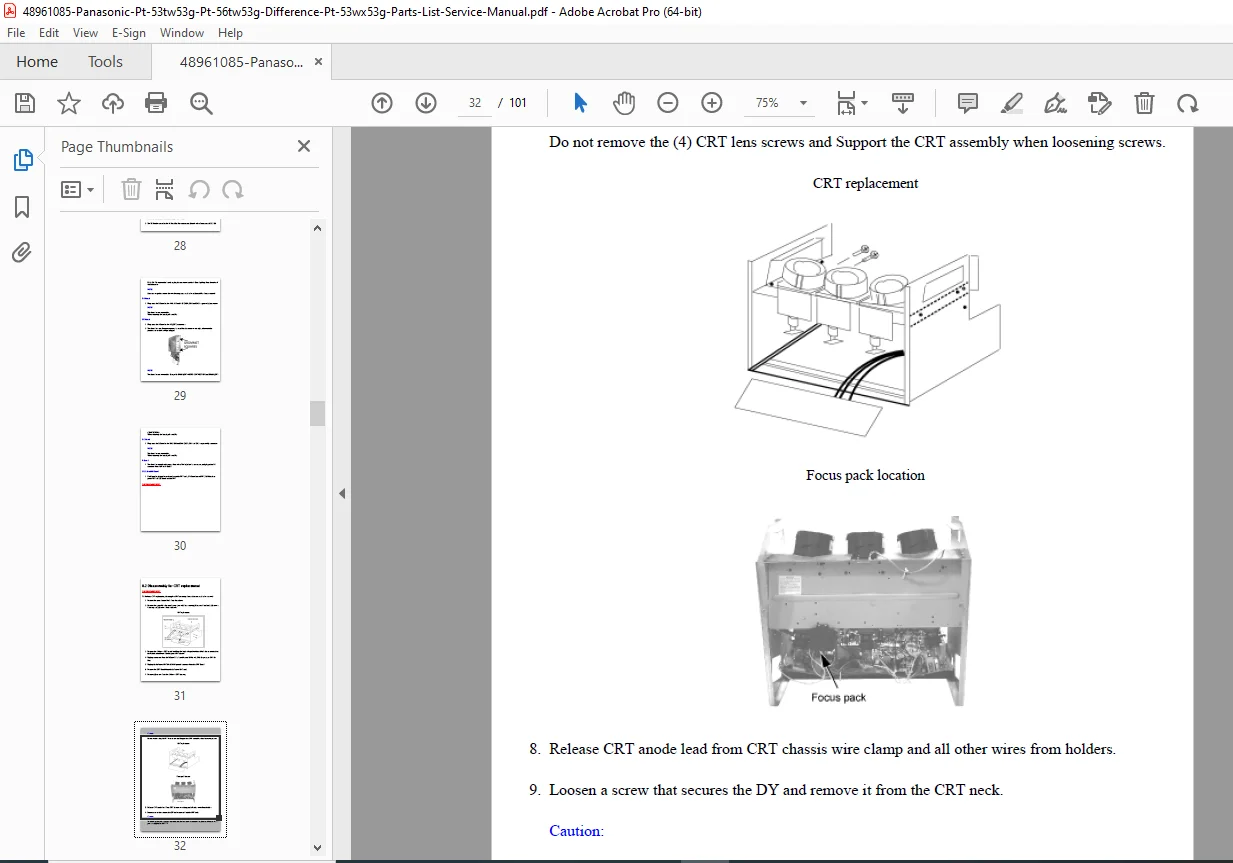Select the page 31 thumbnail
Viewport: 1233px width, 863px height.
180,630
